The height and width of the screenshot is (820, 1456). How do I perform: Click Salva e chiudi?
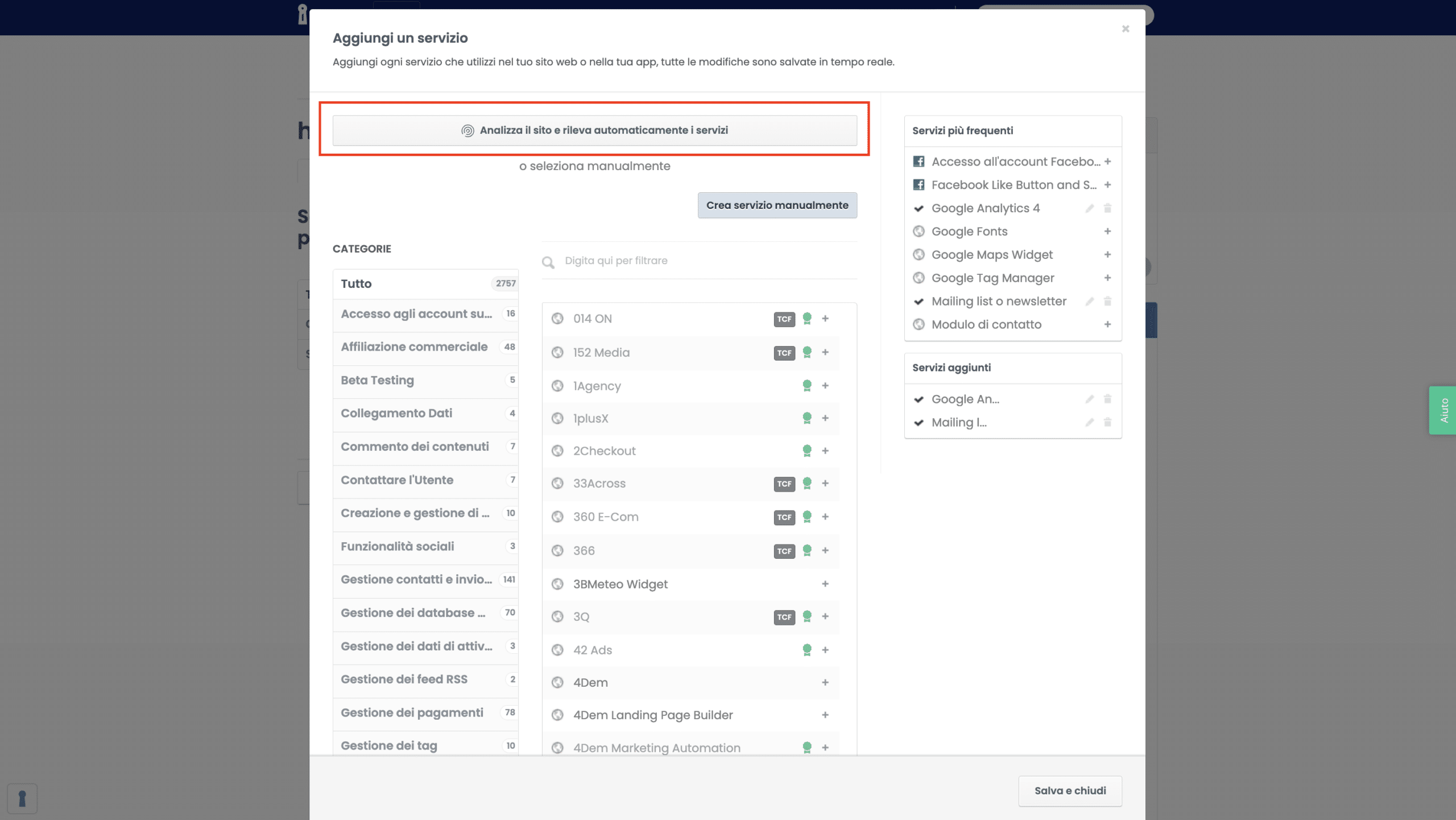point(1069,790)
